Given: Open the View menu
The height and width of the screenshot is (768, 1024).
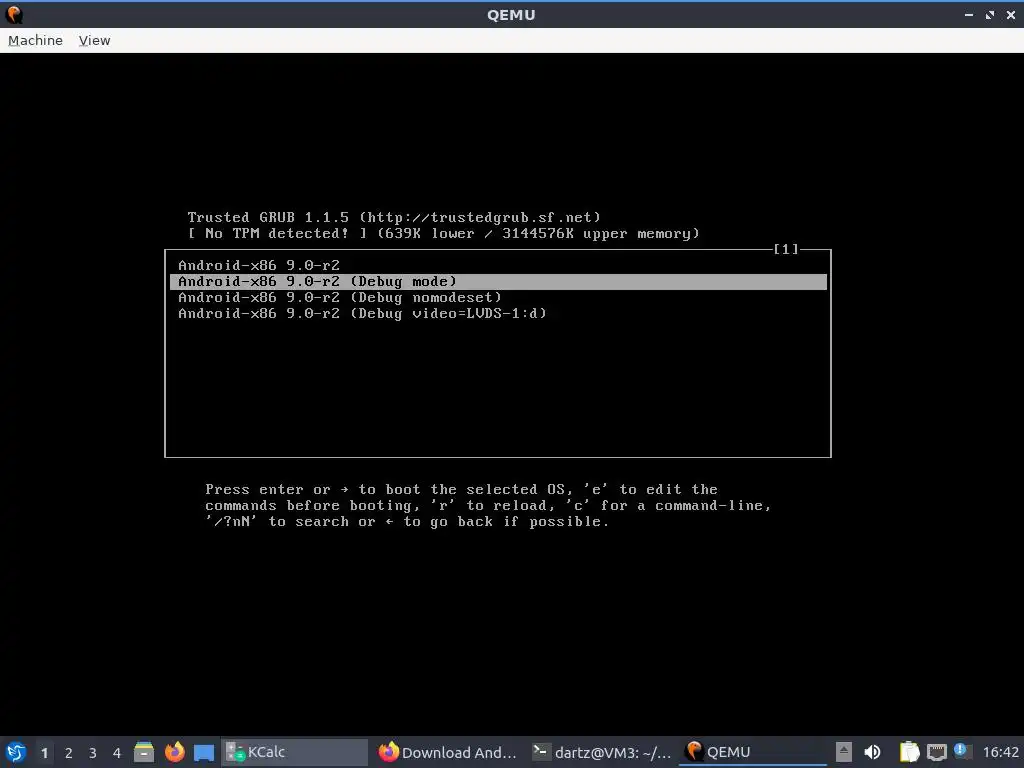Looking at the screenshot, I should click(x=94, y=40).
